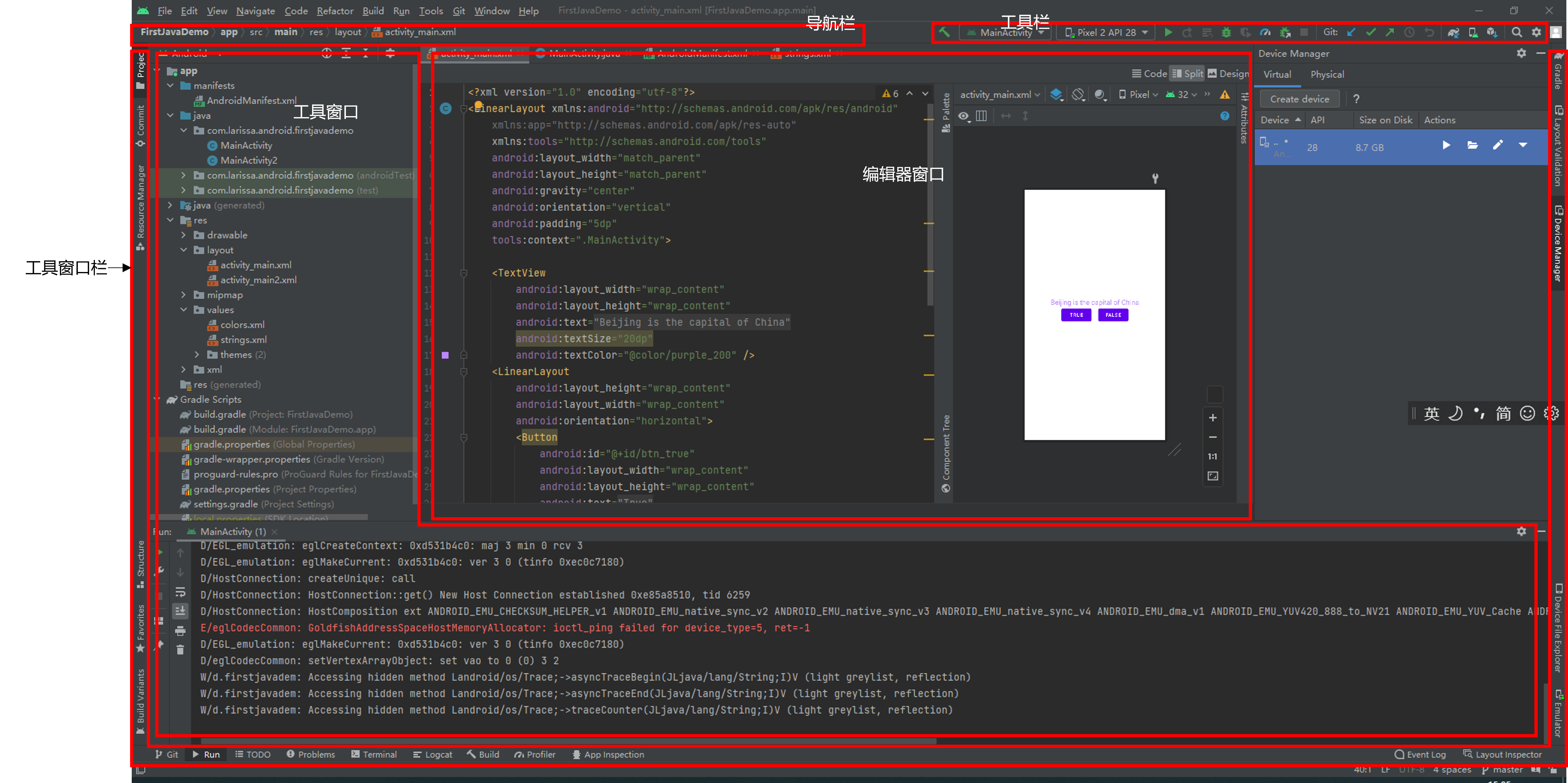Open the Pixel 2 API 28 device dropdown

pyautogui.click(x=1106, y=32)
